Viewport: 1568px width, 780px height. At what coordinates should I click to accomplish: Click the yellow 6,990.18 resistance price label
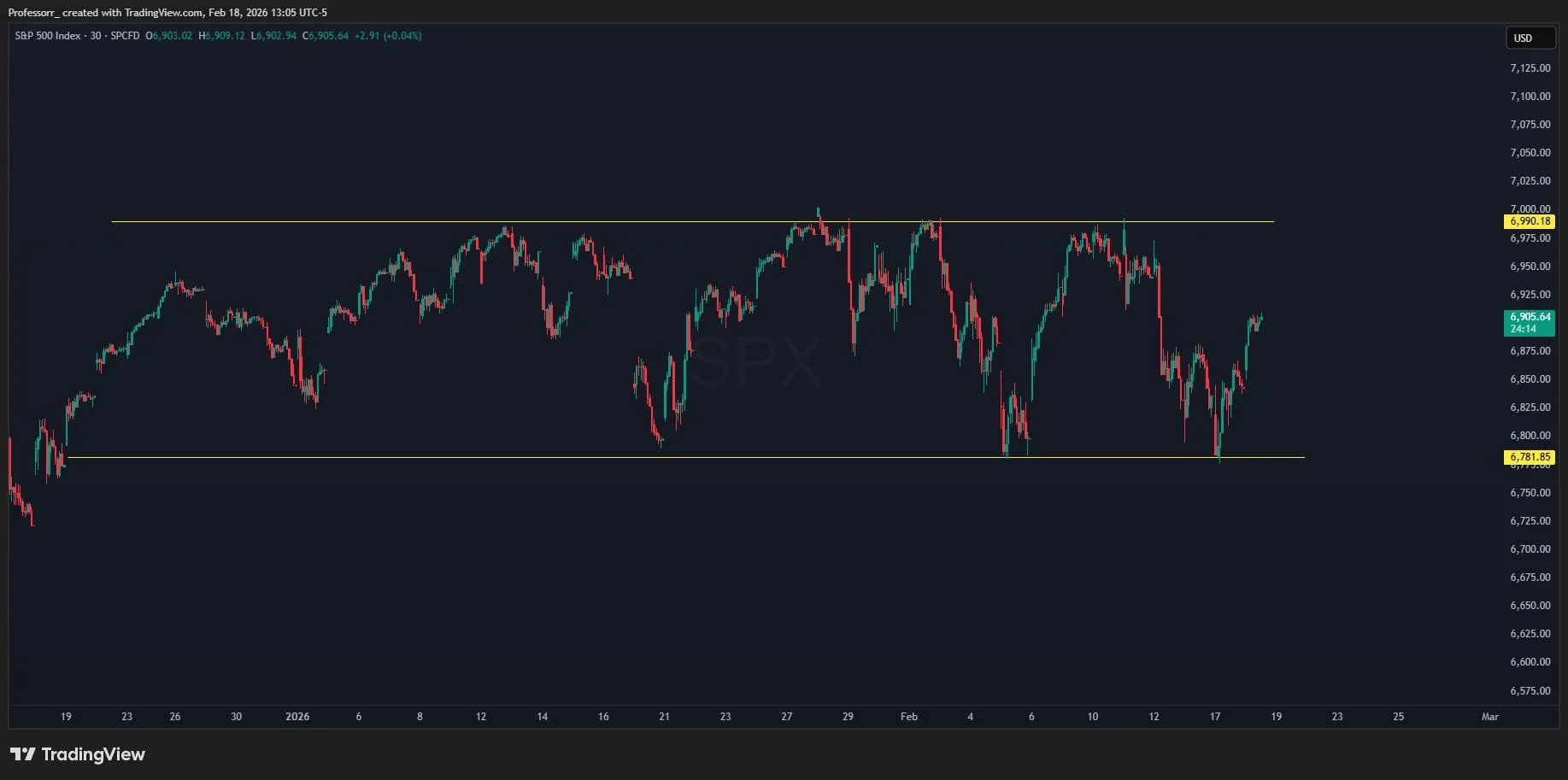[1530, 221]
